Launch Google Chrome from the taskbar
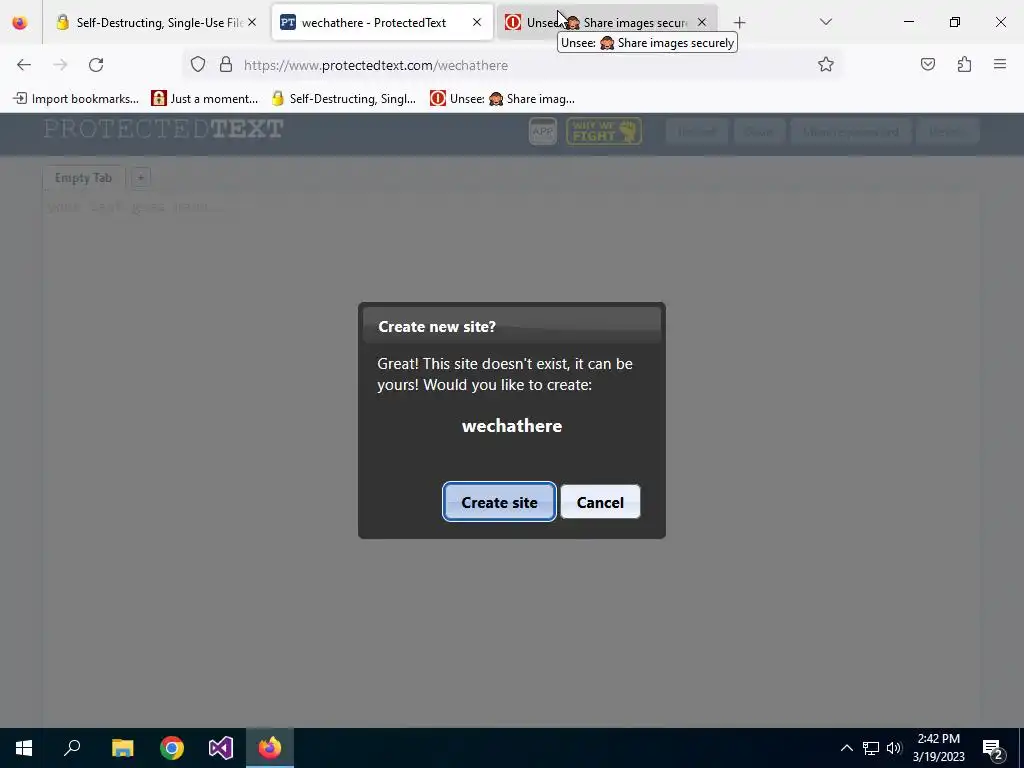 tap(172, 748)
